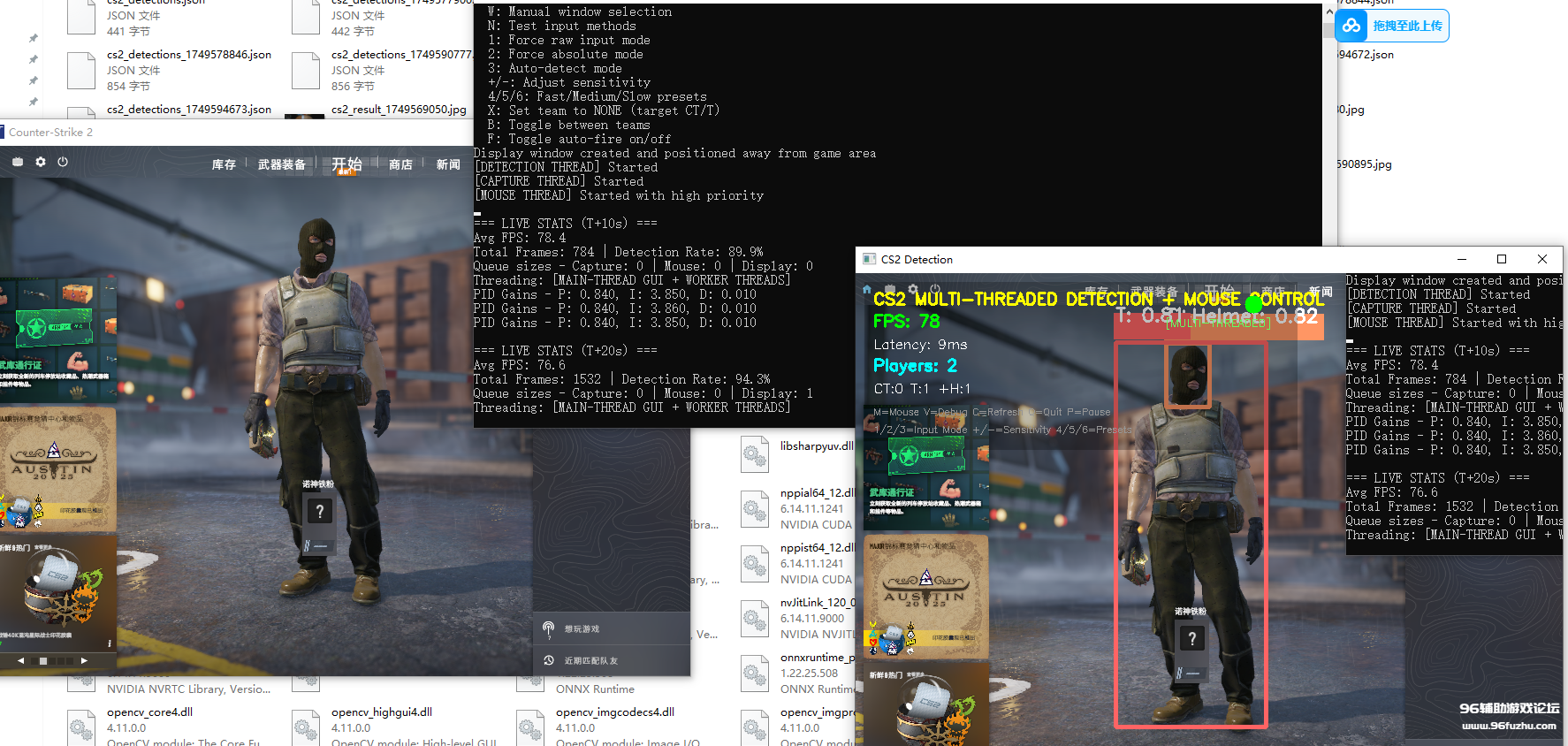Open opencv_core4.dll file icon
This screenshot has width=1568, height=746.
(x=81, y=727)
